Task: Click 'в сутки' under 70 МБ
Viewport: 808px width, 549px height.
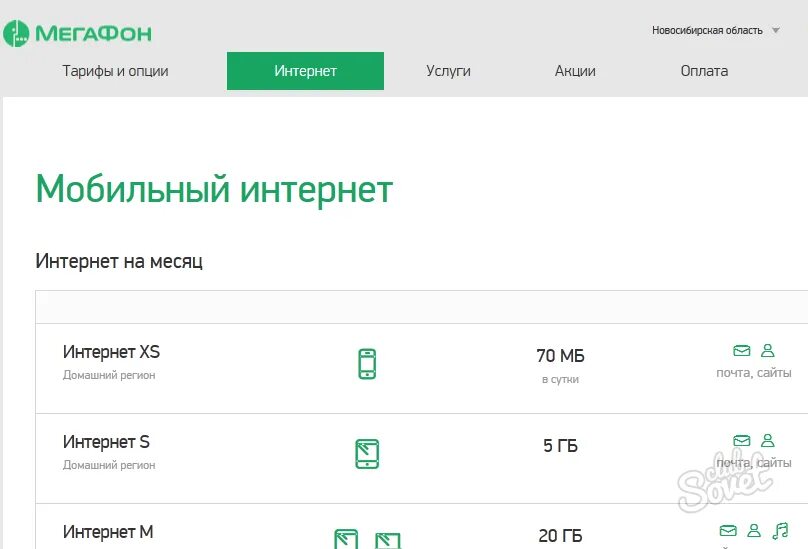Action: [x=560, y=379]
